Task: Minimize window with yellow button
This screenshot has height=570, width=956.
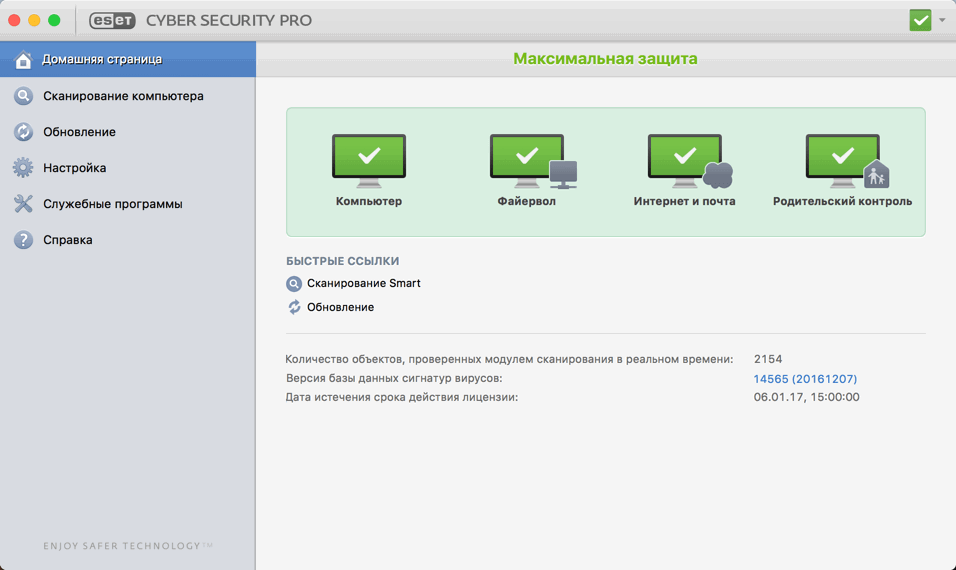Action: point(34,20)
